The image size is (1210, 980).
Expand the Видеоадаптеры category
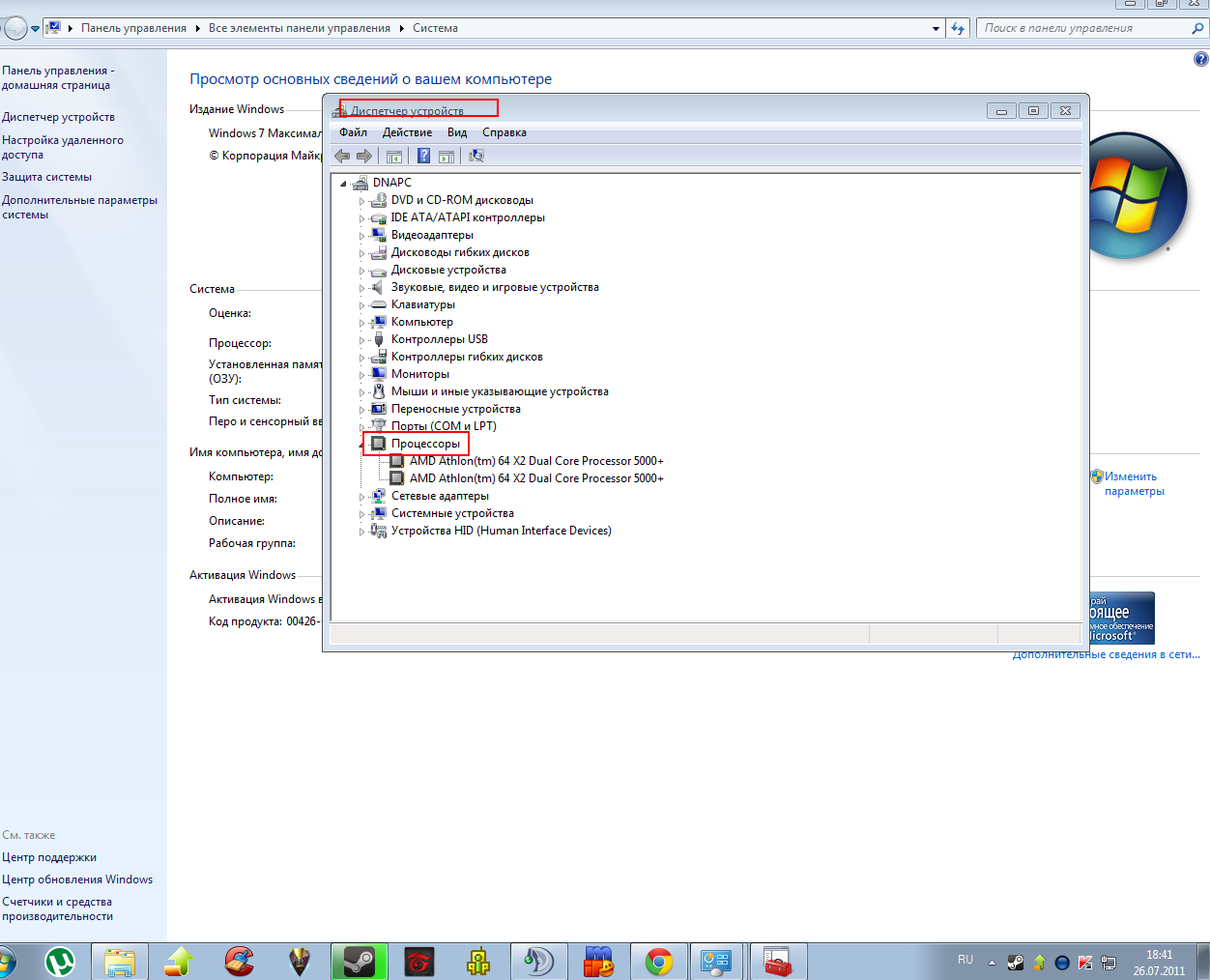[362, 236]
